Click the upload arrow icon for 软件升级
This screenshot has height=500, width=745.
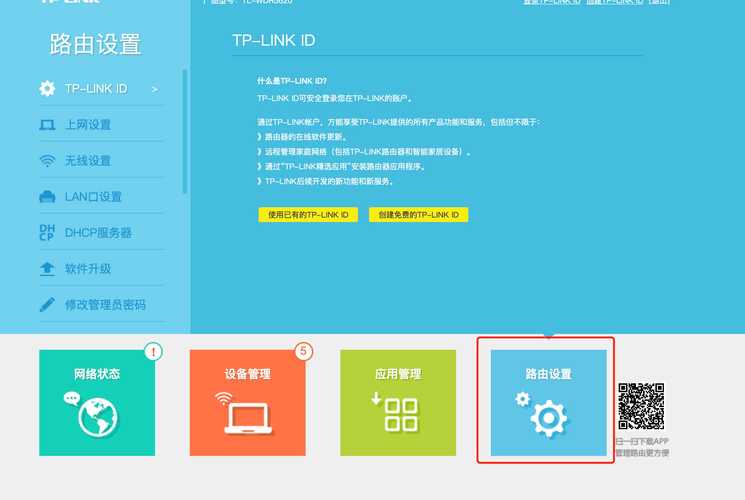[x=47, y=269]
